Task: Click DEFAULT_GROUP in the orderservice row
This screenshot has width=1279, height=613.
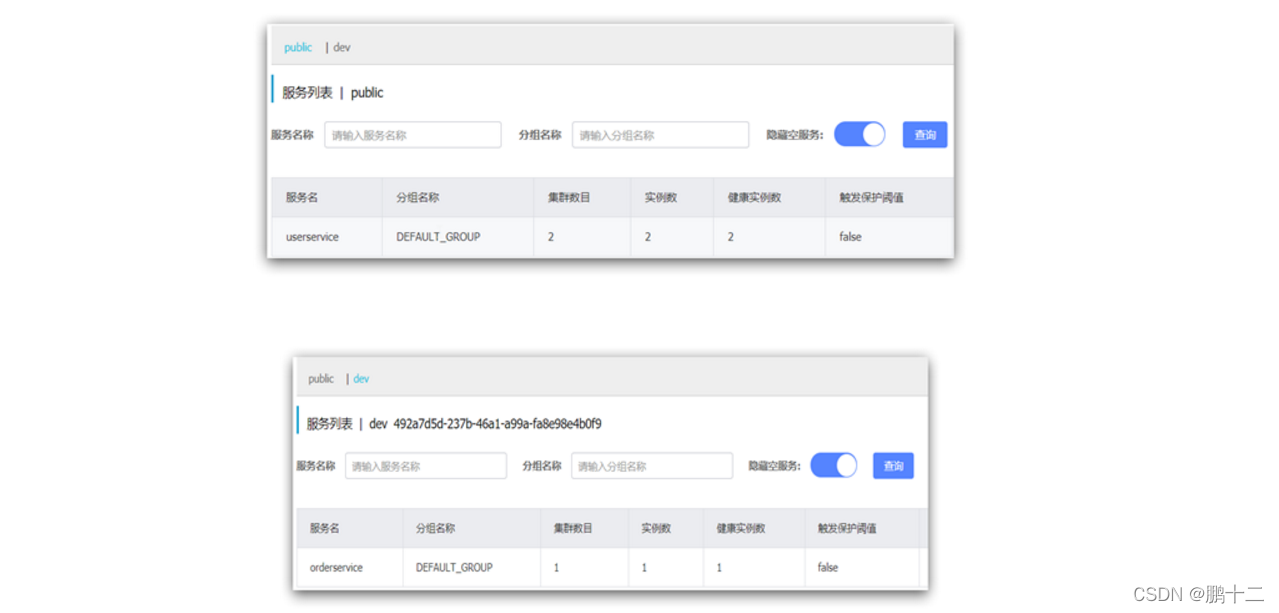Action: click(x=454, y=567)
